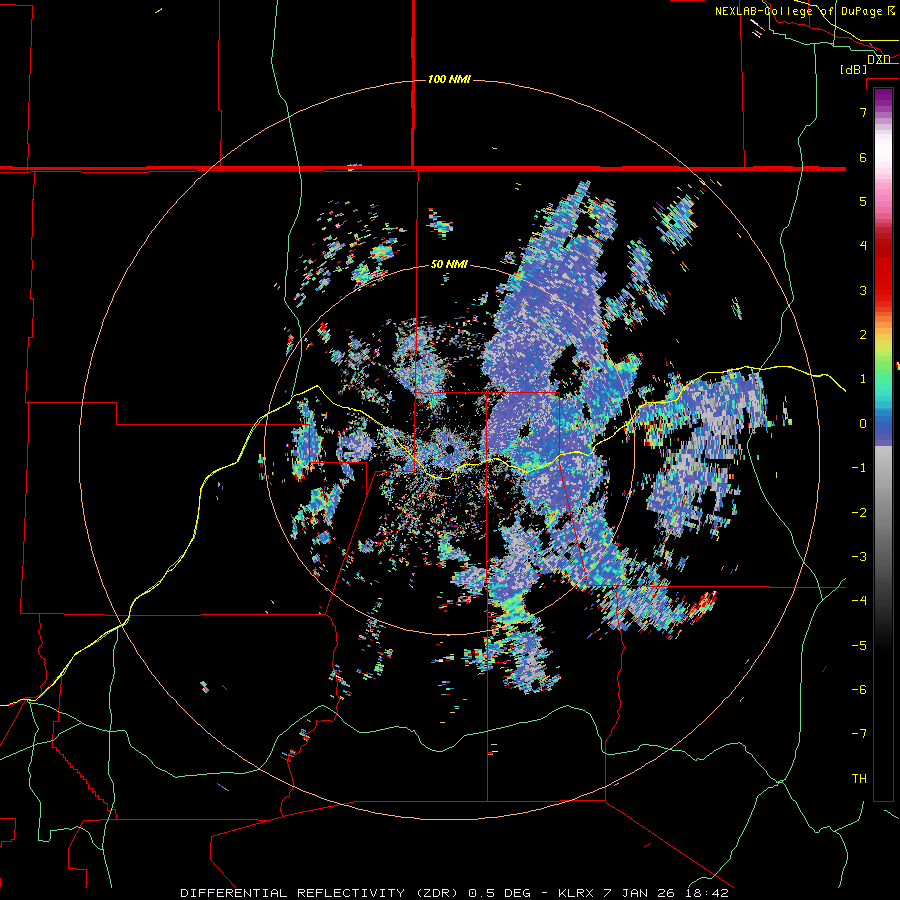Image resolution: width=900 pixels, height=900 pixels.
Task: Click the -3 dB scale value
Action: point(859,556)
